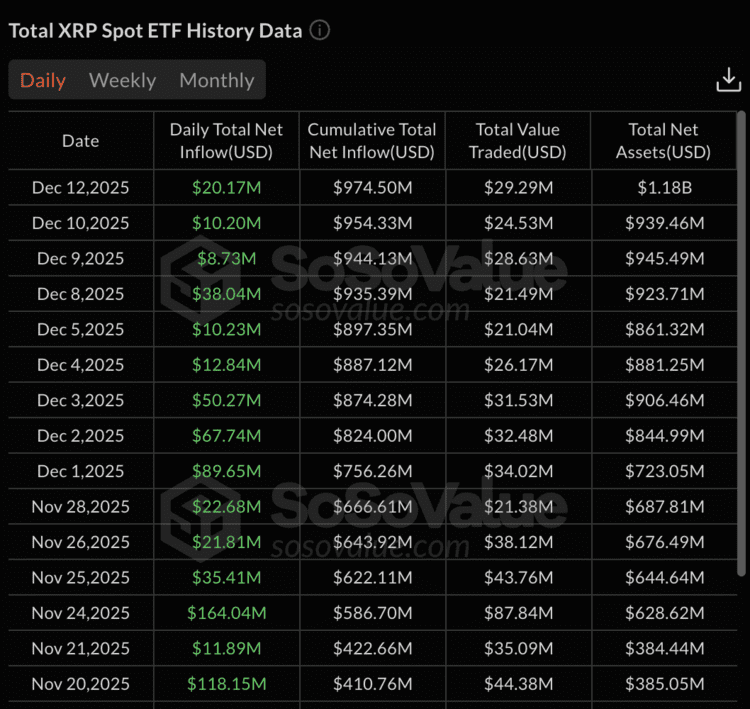Click the $21.81M daily inflow value
This screenshot has width=750, height=709.
pos(226,542)
